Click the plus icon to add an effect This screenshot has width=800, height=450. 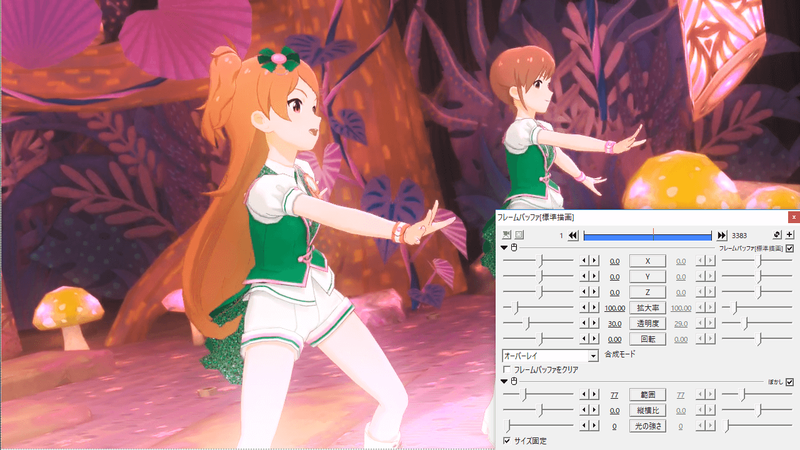click(790, 235)
